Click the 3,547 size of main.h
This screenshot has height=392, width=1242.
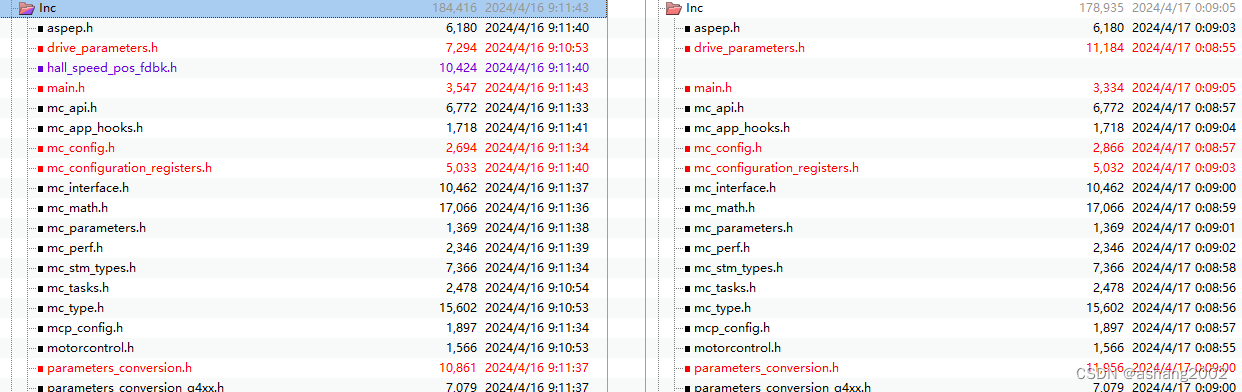click(x=461, y=88)
